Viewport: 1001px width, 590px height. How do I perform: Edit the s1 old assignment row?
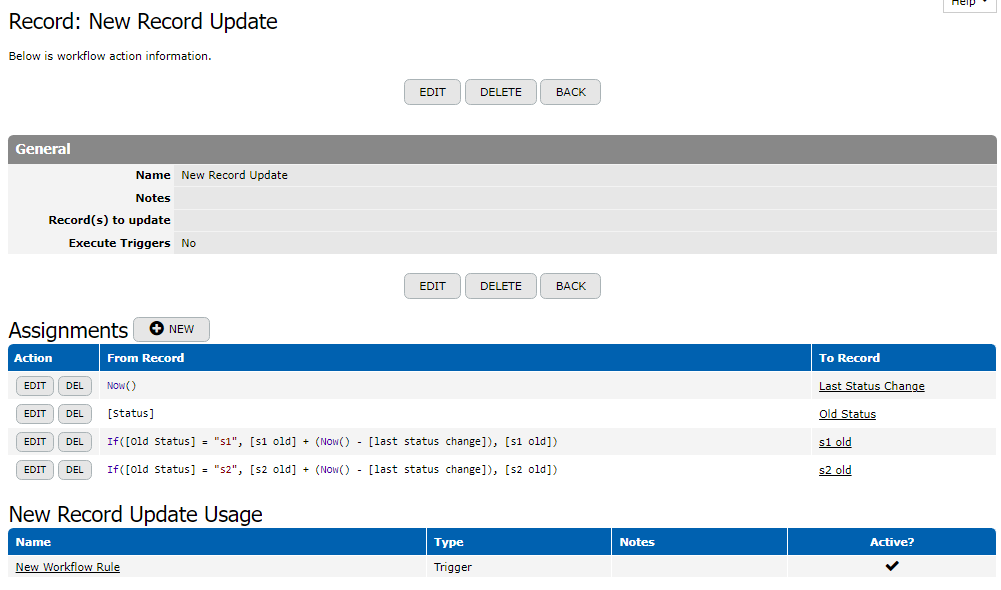35,442
